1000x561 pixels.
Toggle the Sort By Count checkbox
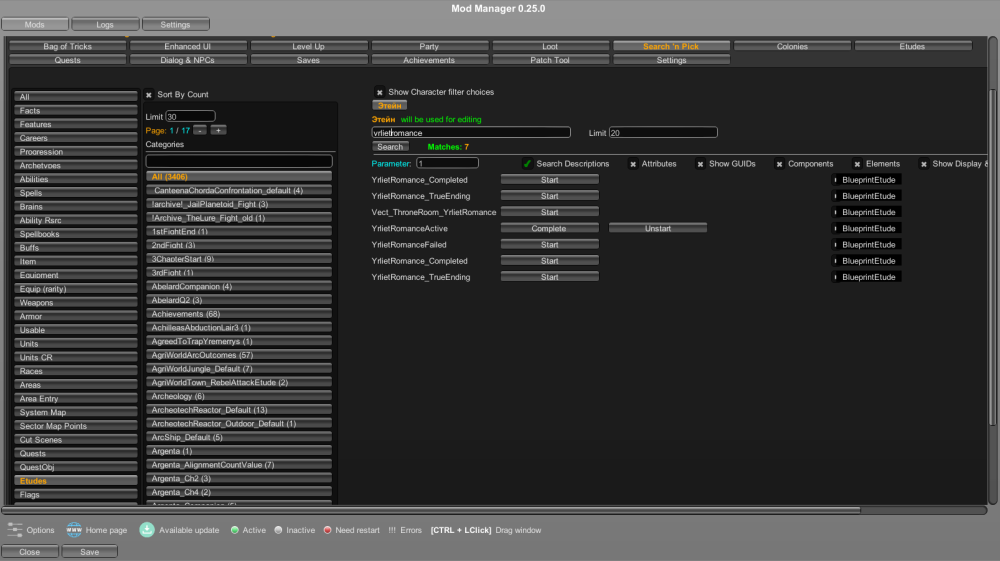pos(149,95)
